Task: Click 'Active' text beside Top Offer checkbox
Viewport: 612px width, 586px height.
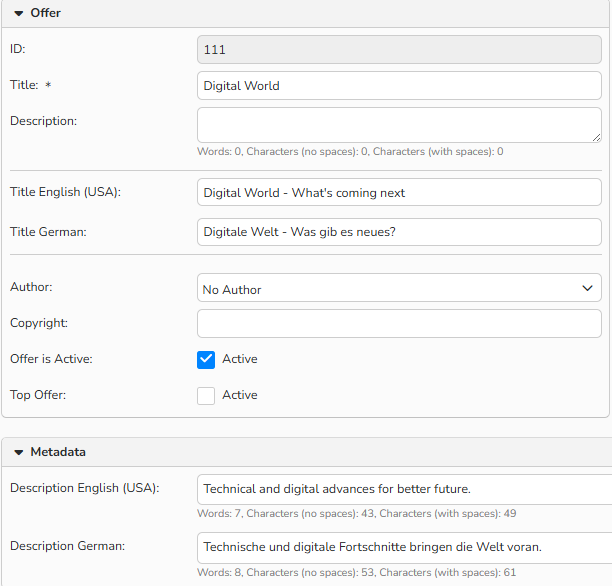Action: pyautogui.click(x=240, y=395)
